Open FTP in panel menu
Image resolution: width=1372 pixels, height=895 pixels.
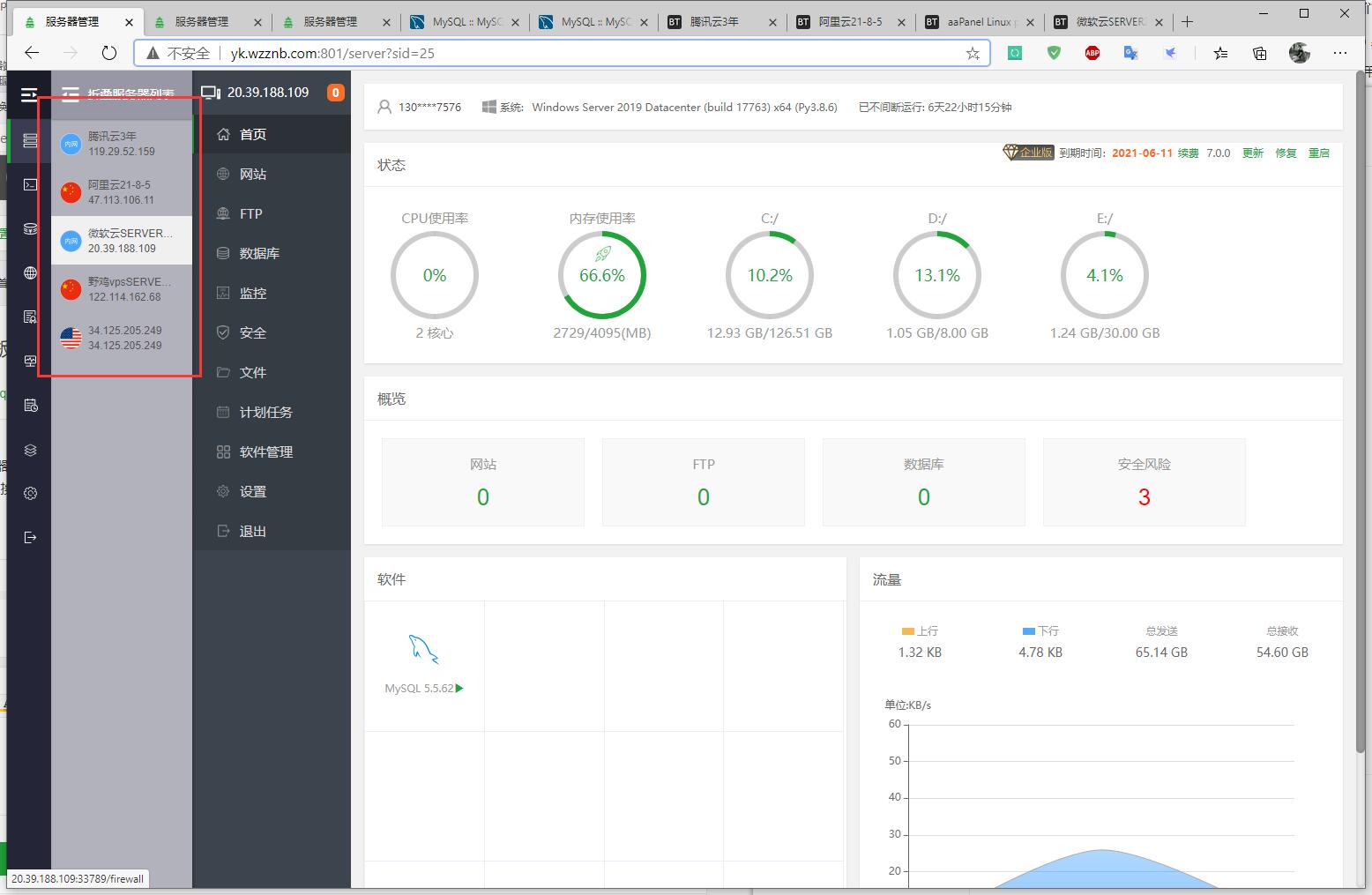pos(272,213)
